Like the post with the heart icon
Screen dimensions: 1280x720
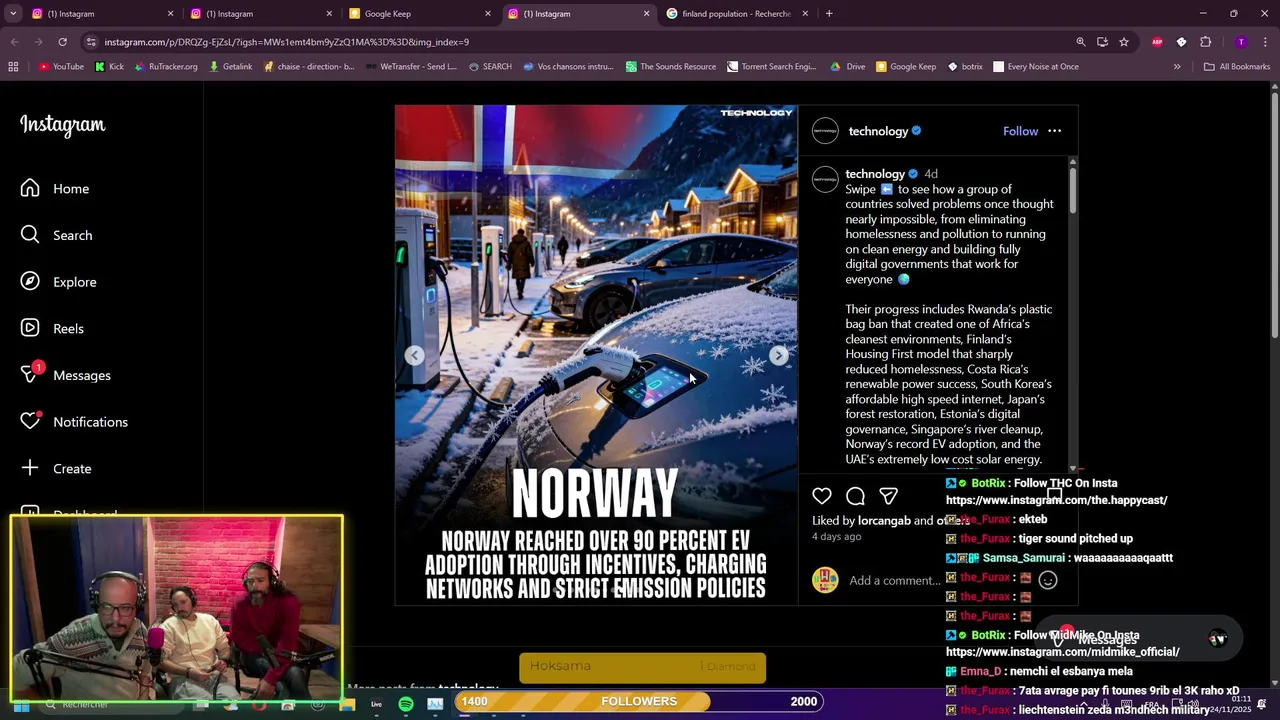(822, 496)
